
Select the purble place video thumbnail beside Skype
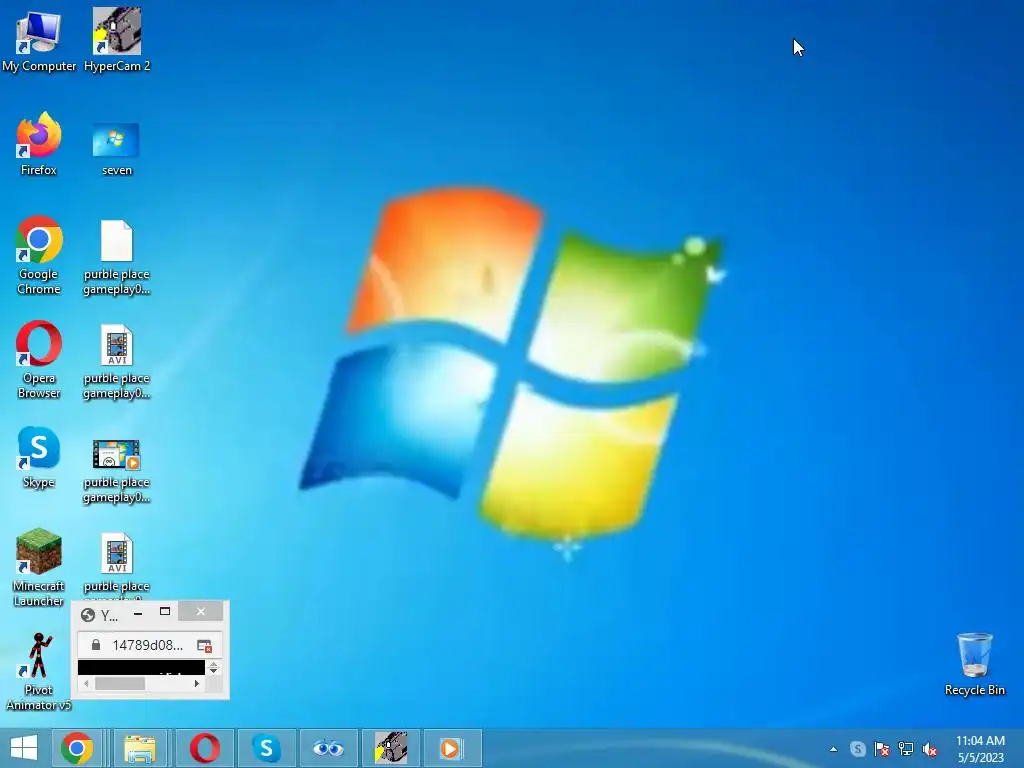coord(116,470)
